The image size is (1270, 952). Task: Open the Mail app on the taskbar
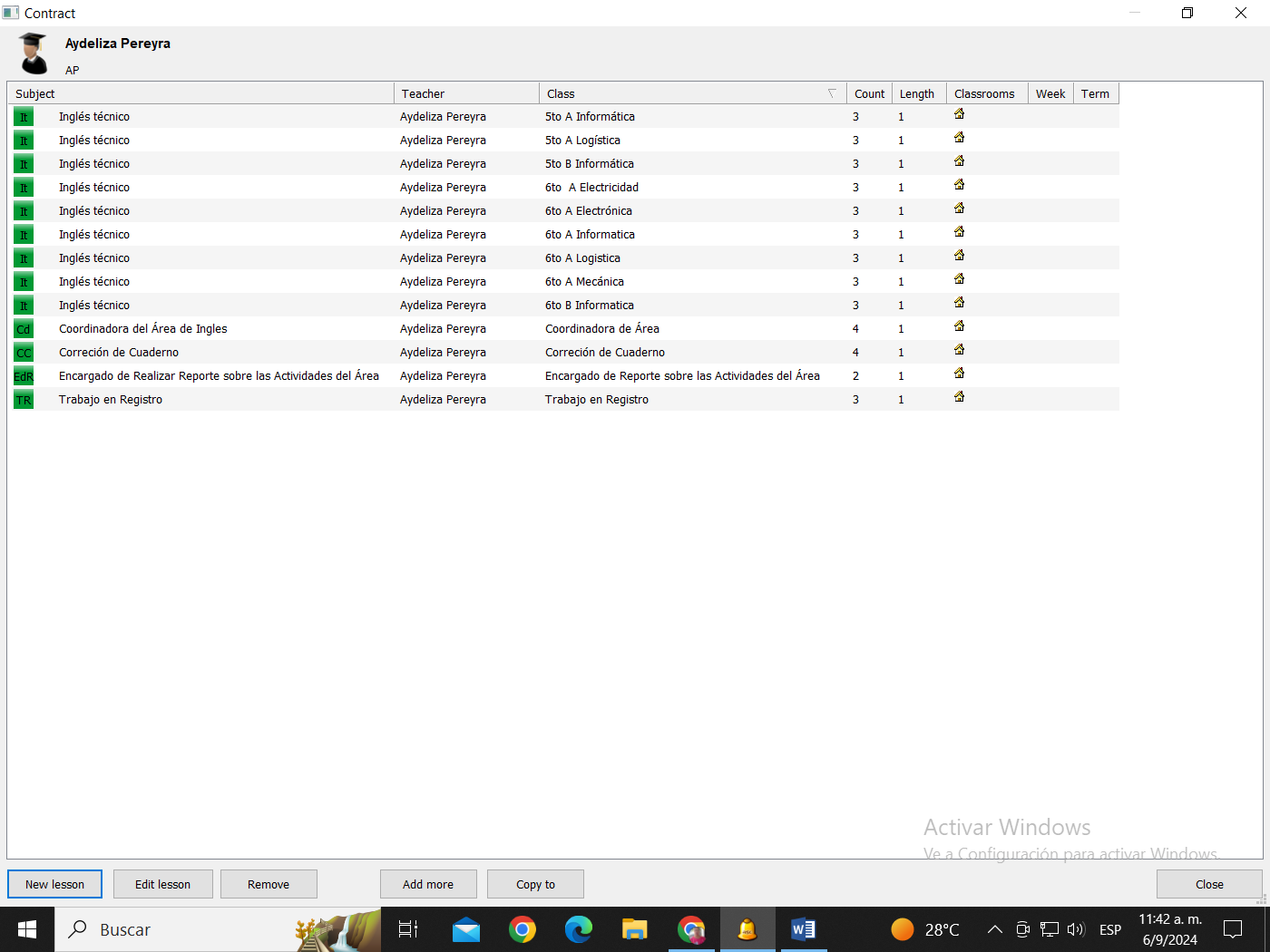[466, 929]
